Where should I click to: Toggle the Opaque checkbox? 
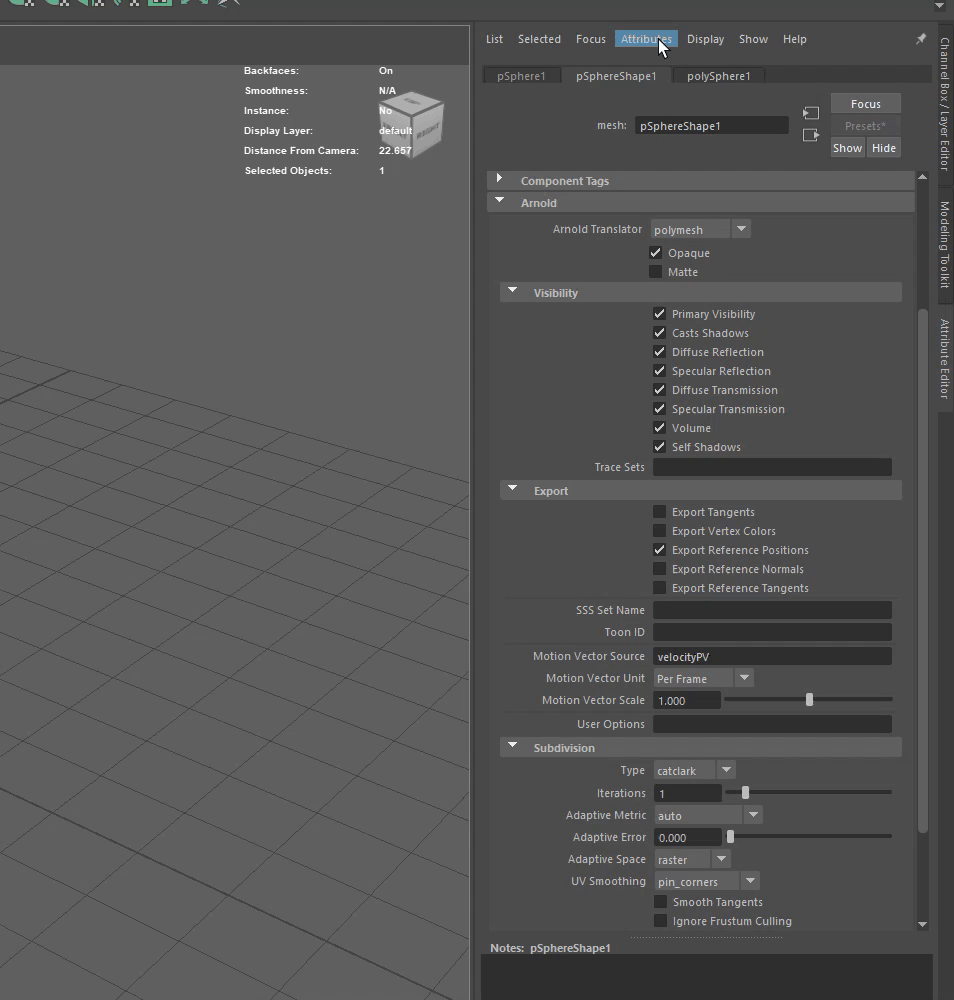(655, 253)
